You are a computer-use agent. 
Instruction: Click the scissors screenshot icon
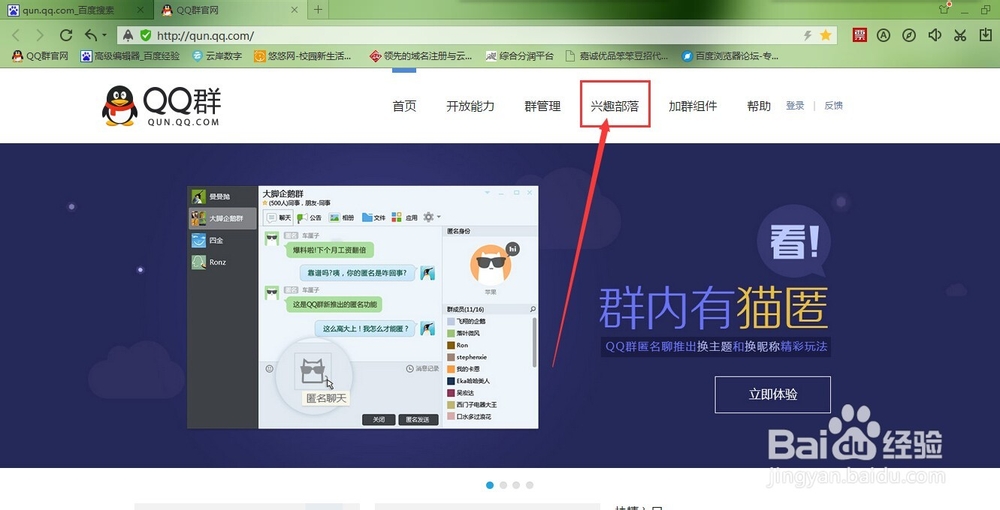[960, 35]
